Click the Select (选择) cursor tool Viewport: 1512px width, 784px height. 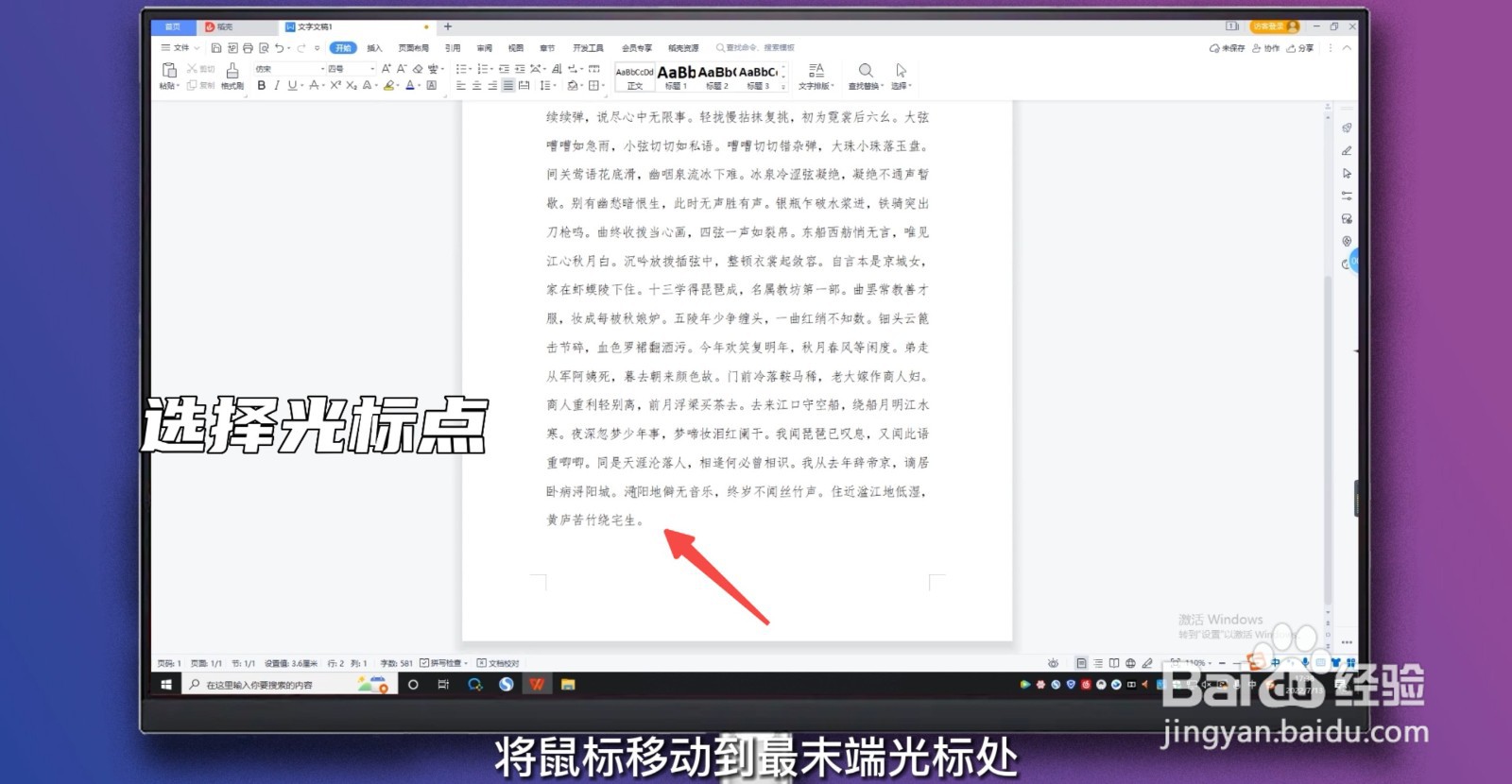click(x=901, y=76)
